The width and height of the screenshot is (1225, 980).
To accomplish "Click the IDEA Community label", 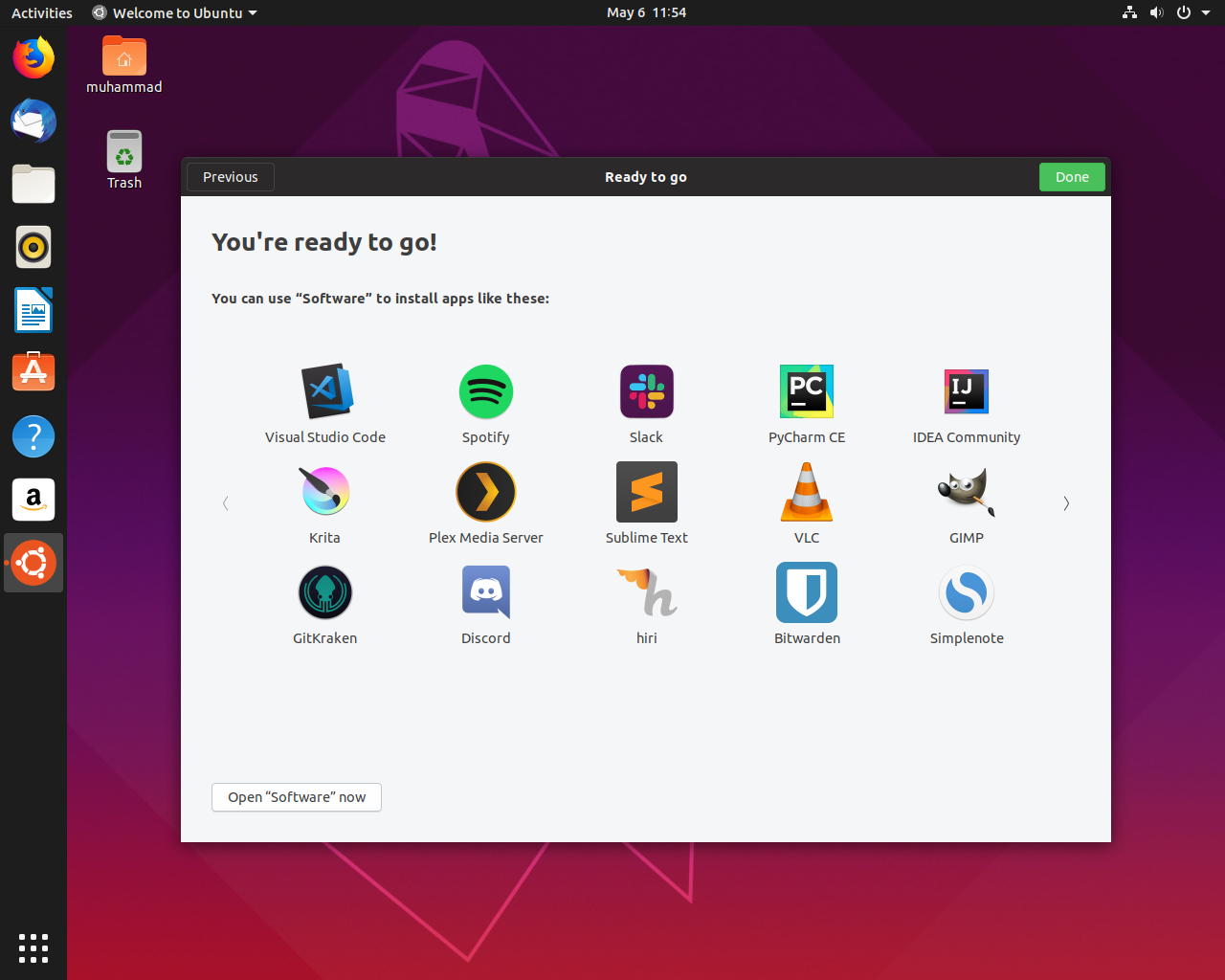I will [x=967, y=437].
